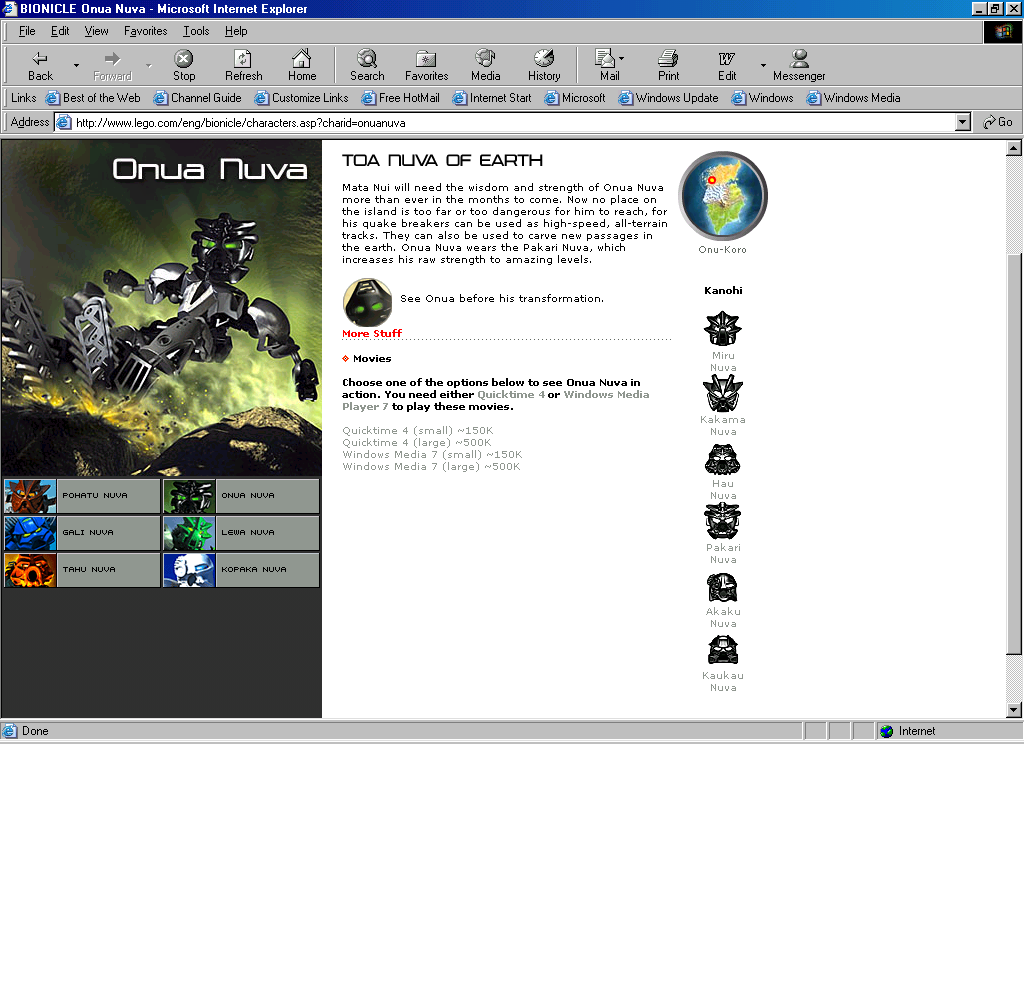Show browsing History

coord(544,65)
